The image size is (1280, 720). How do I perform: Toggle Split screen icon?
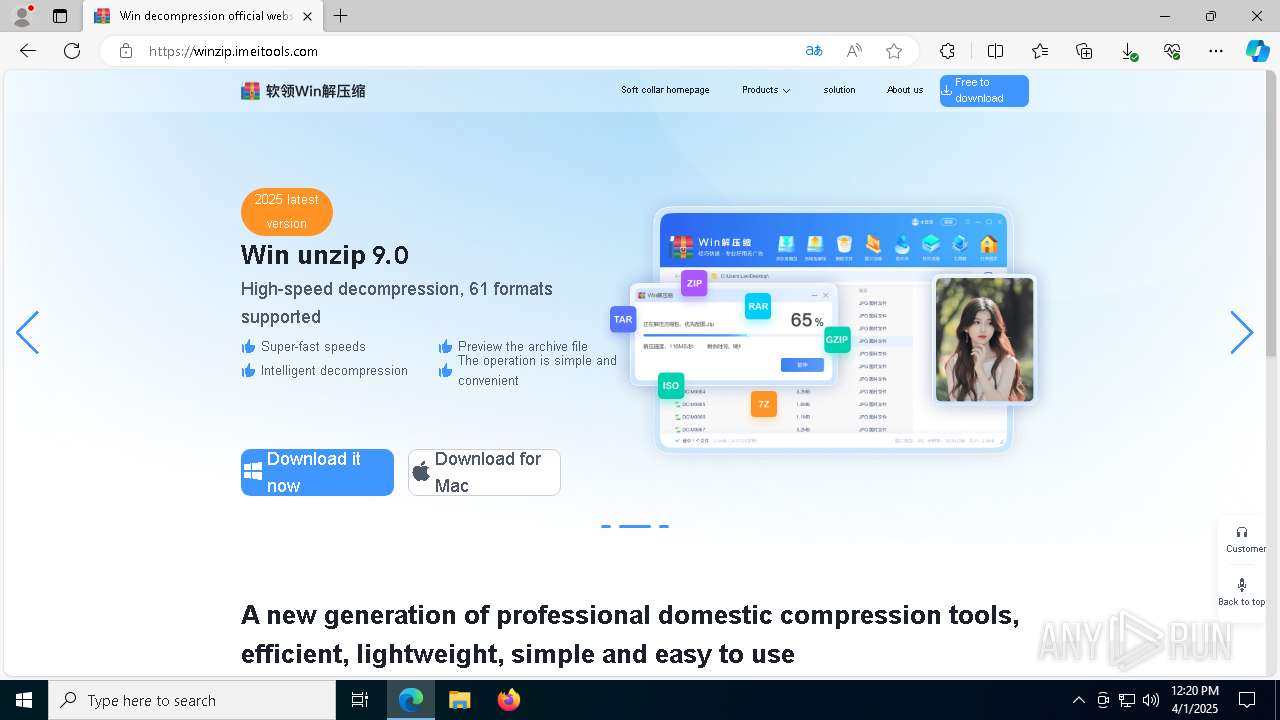[x=996, y=51]
